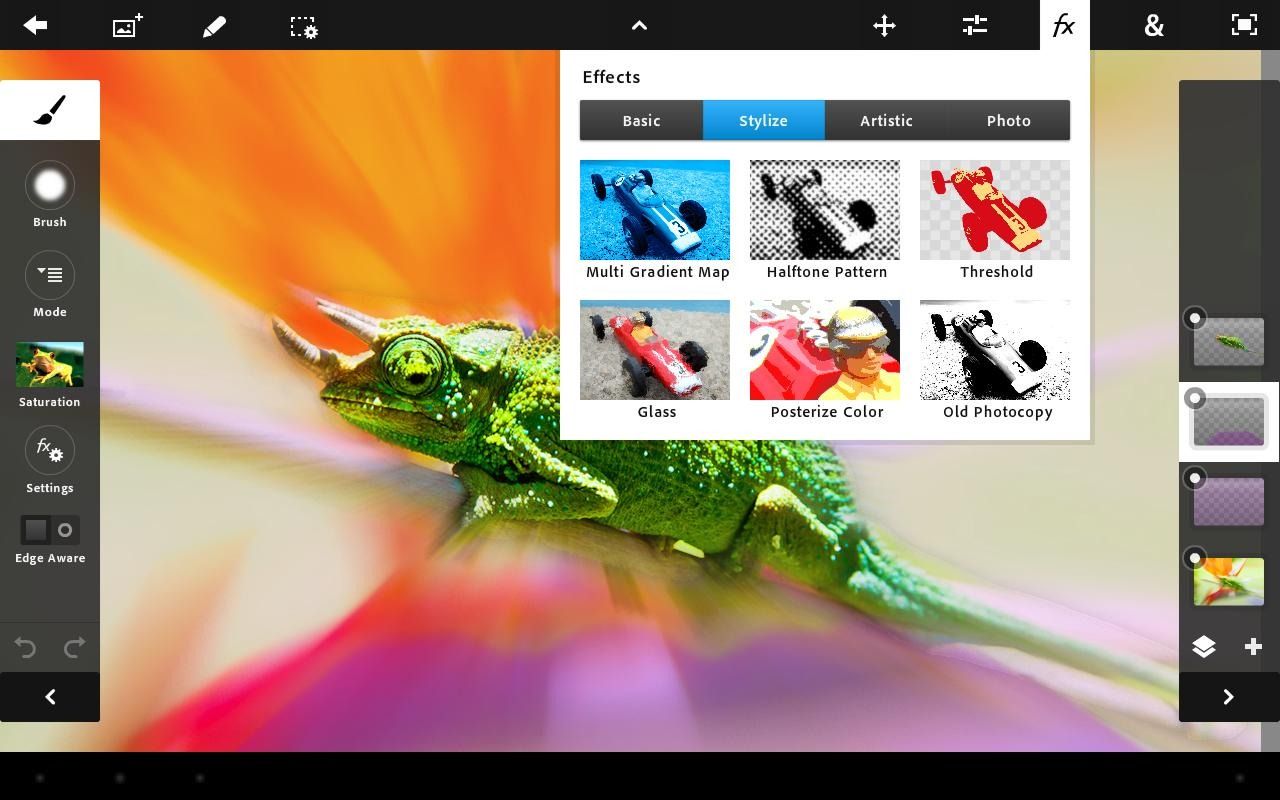Click the Add image icon in toolbar

point(125,26)
